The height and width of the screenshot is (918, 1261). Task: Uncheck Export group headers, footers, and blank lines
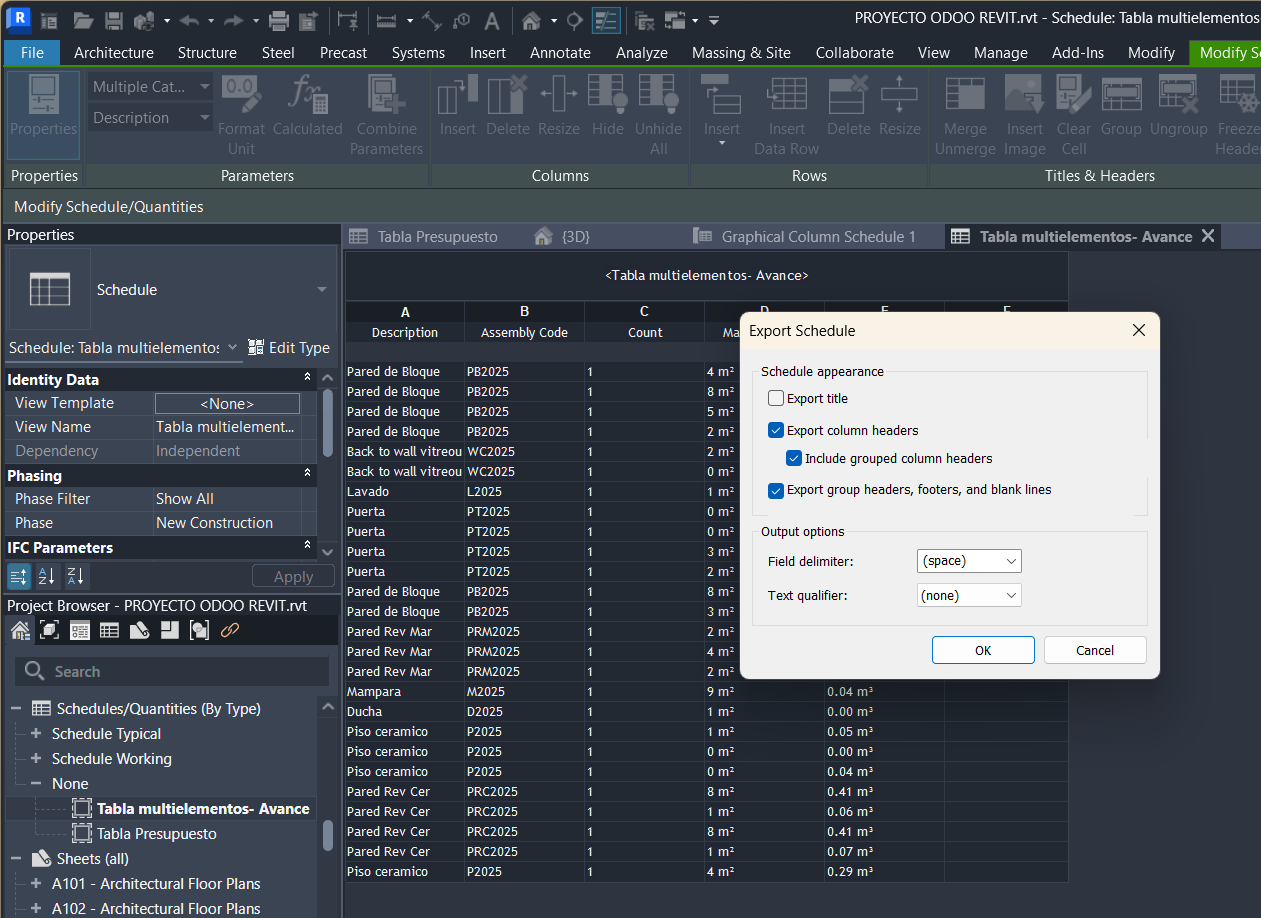775,489
